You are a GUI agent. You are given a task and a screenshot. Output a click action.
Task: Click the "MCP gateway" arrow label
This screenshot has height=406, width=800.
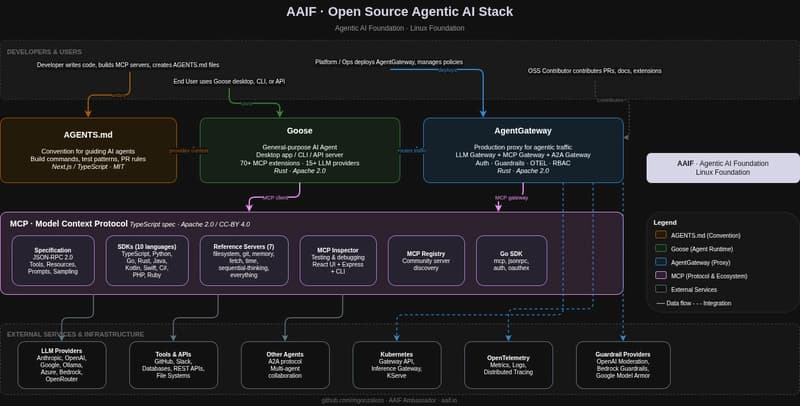tap(512, 197)
